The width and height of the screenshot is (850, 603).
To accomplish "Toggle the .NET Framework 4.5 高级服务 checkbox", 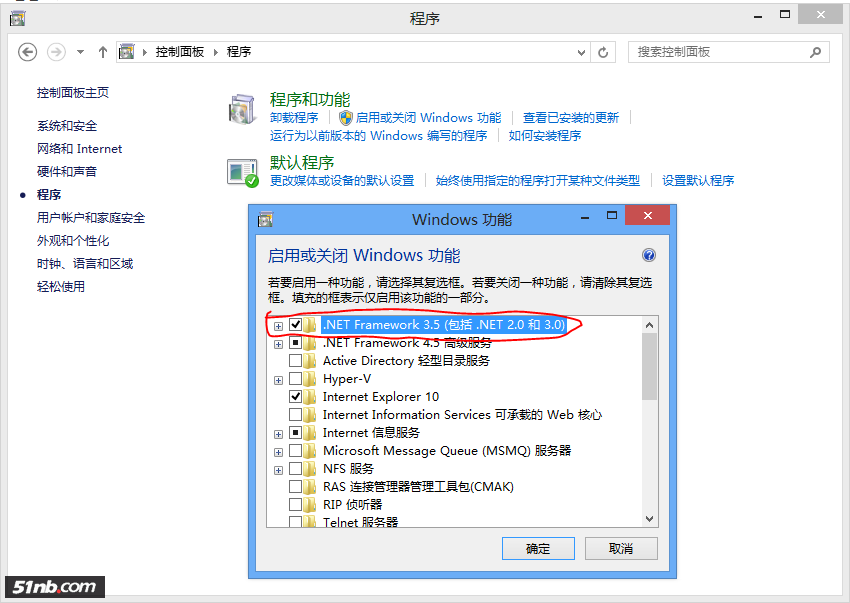I will pos(295,342).
